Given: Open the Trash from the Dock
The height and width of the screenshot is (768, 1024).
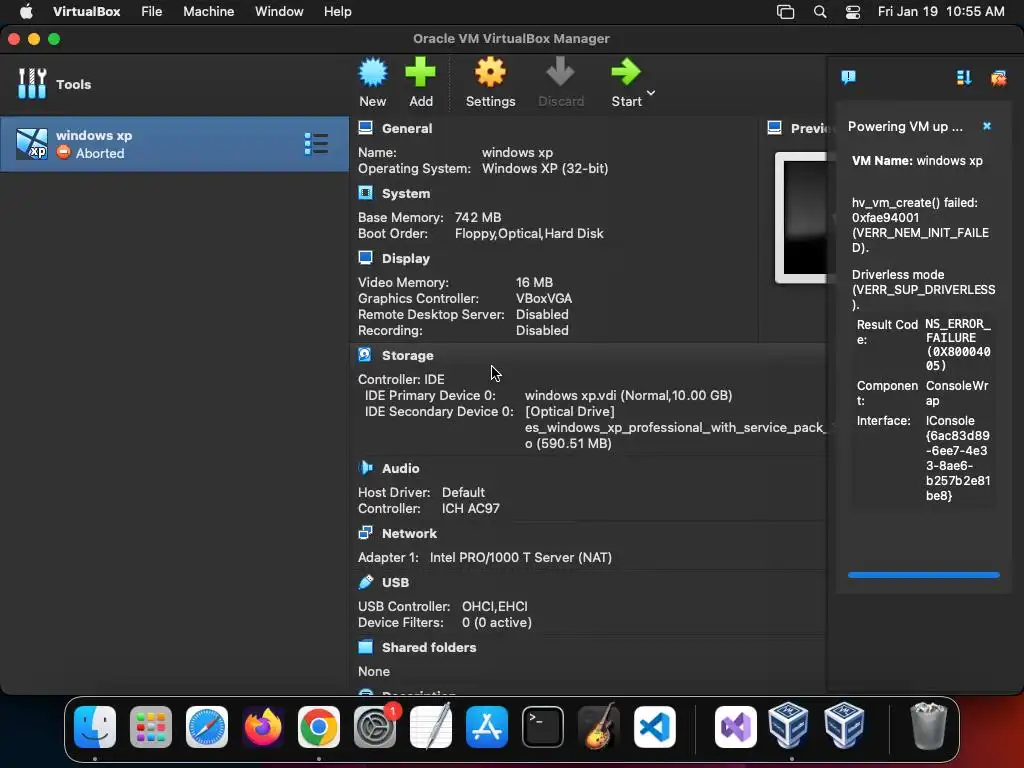Looking at the screenshot, I should pos(928,727).
